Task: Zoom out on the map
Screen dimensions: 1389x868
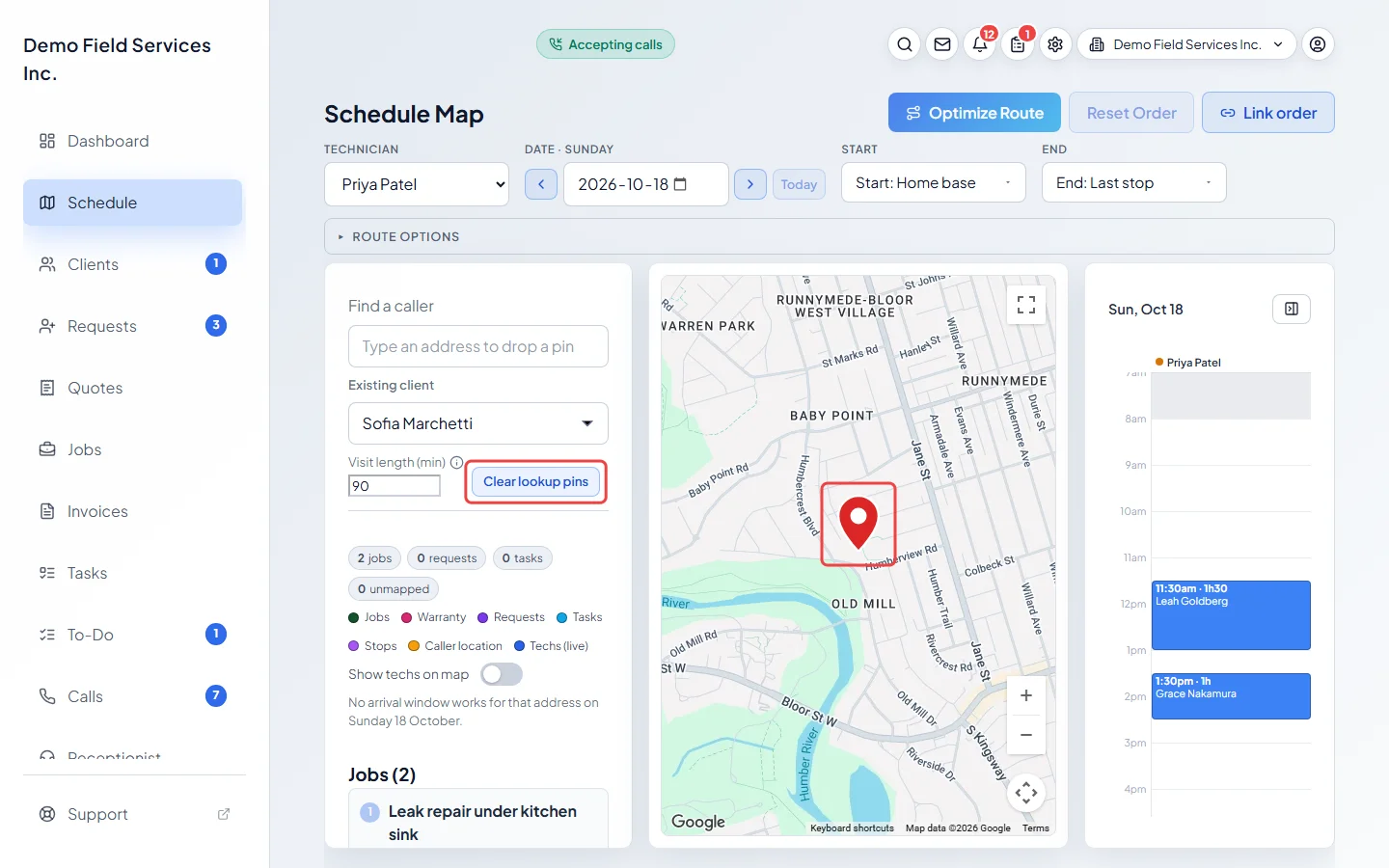Action: 1026,735
